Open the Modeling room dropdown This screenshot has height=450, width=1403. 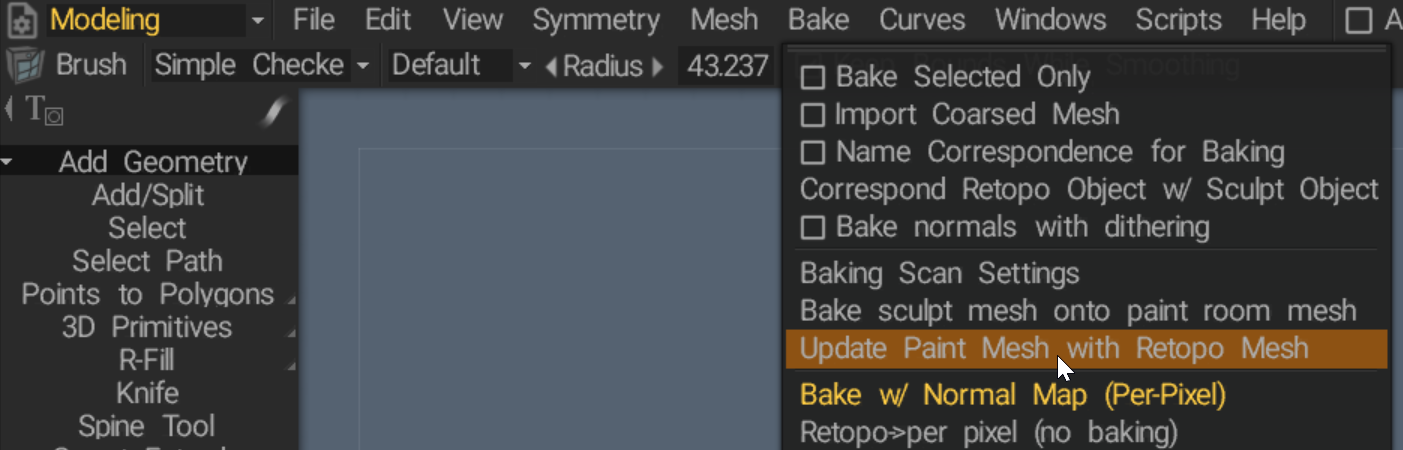click(x=258, y=20)
